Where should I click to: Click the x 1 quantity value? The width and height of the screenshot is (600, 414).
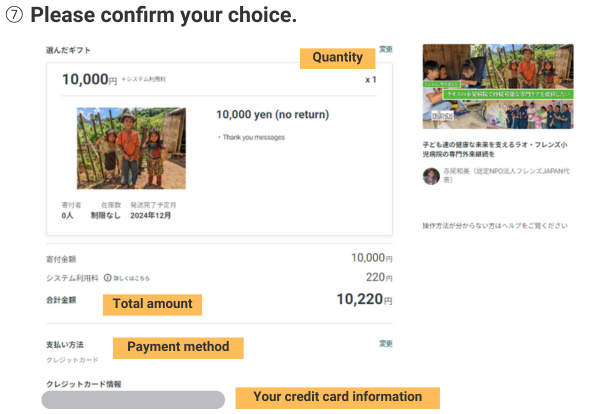[x=371, y=79]
